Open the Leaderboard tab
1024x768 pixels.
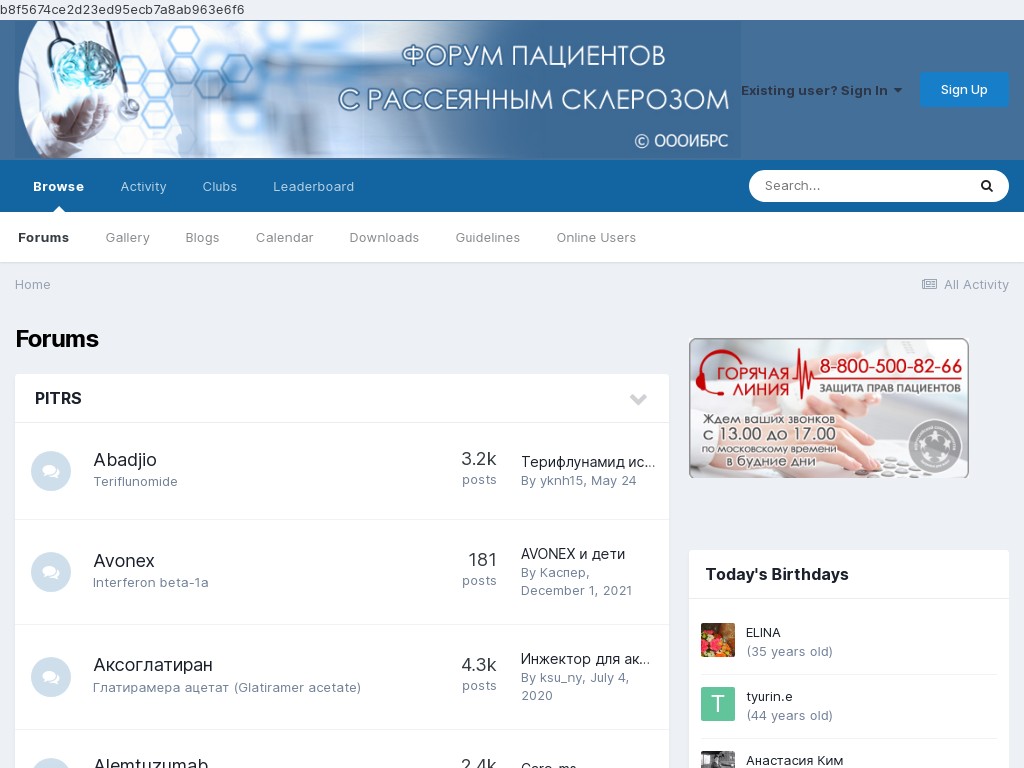[313, 186]
